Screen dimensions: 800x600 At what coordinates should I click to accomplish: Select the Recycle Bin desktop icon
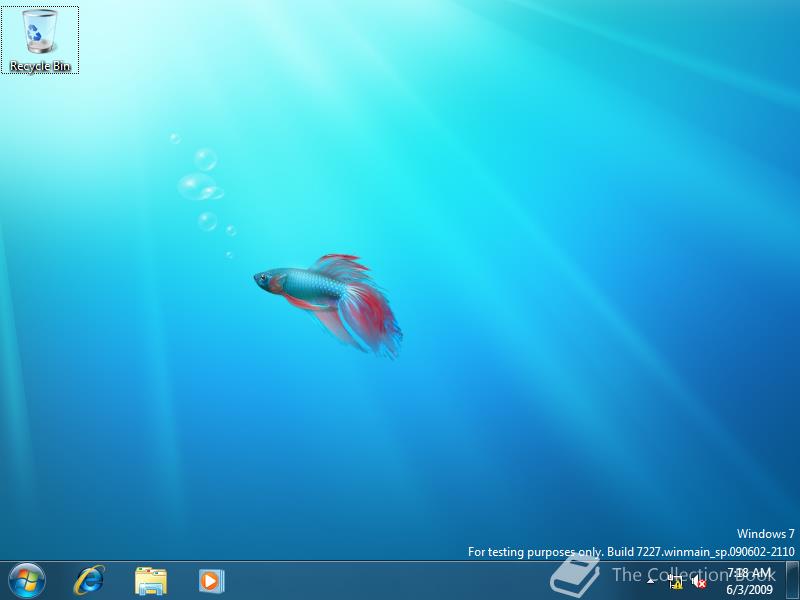[40, 40]
